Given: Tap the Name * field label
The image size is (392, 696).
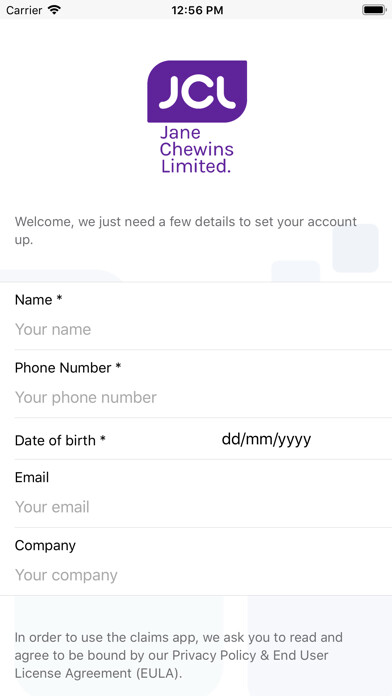Looking at the screenshot, I should [x=38, y=300].
